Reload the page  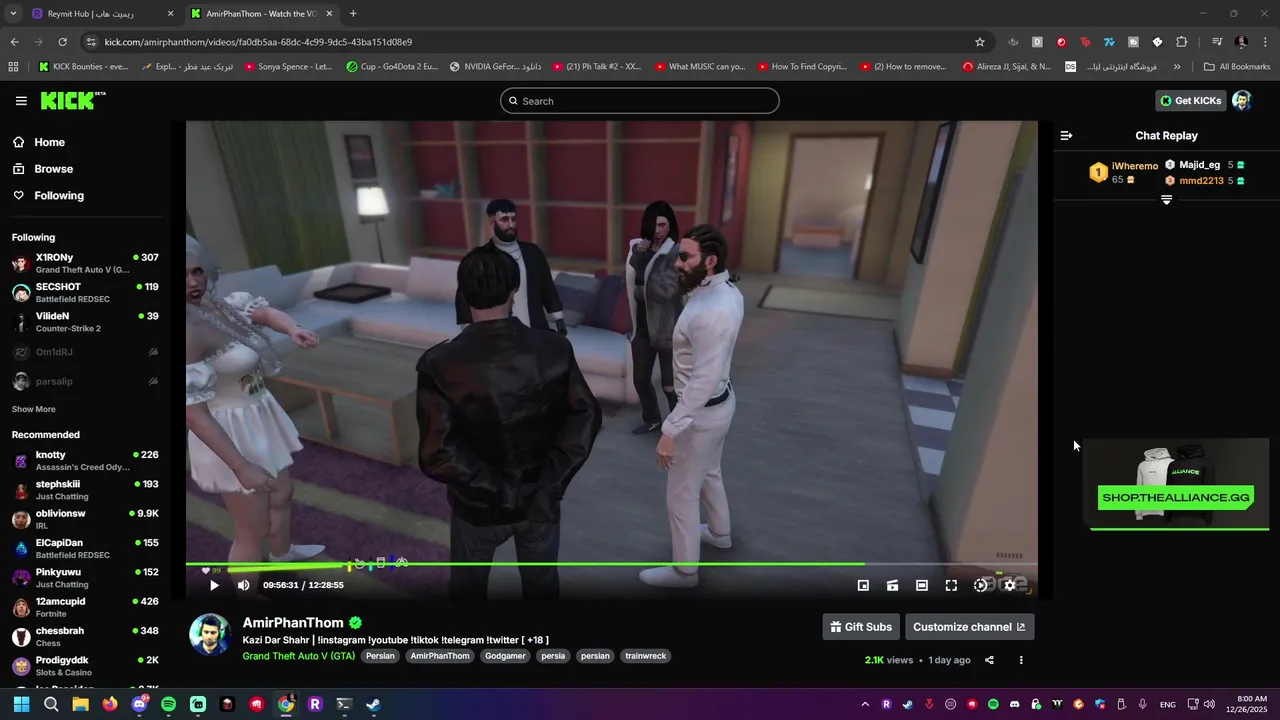pyautogui.click(x=62, y=42)
